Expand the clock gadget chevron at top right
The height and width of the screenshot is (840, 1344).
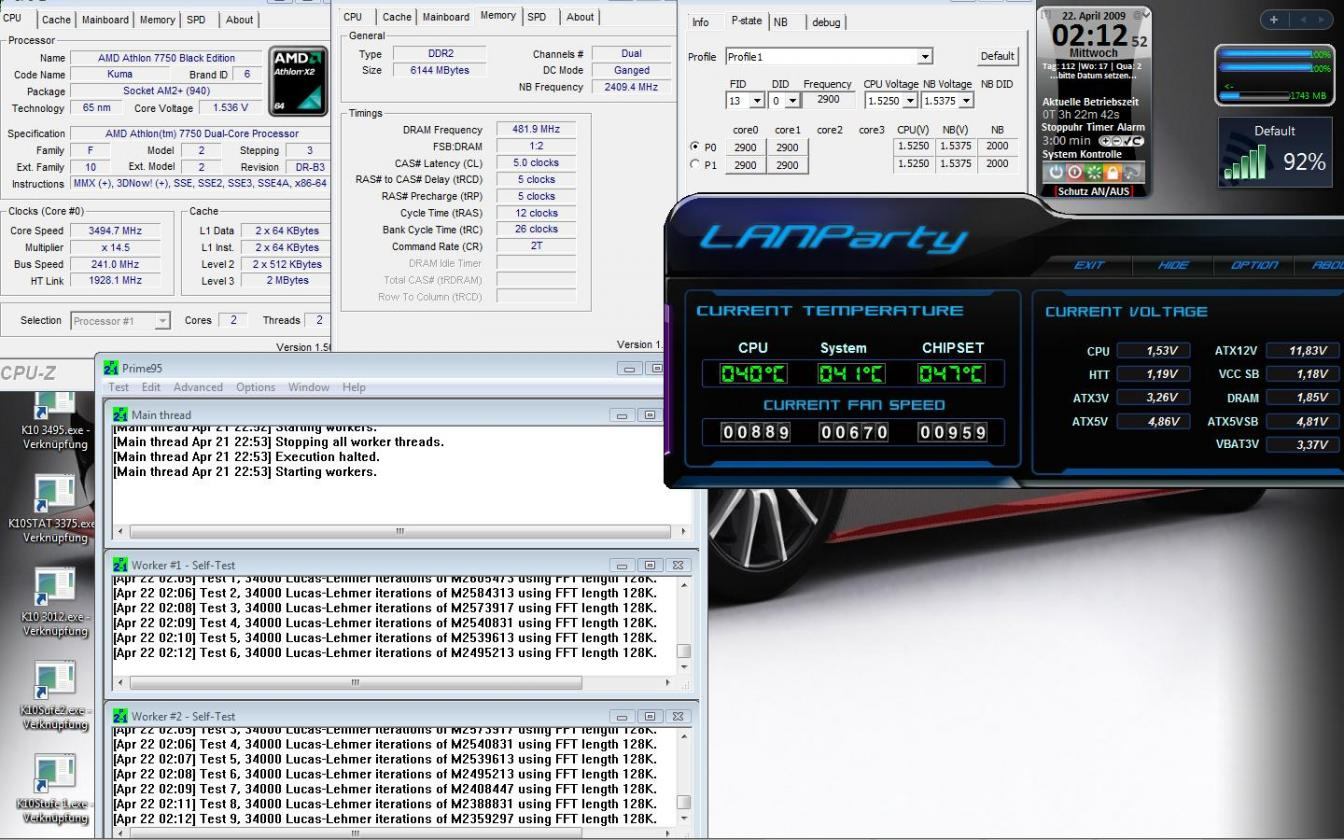pos(1146,14)
